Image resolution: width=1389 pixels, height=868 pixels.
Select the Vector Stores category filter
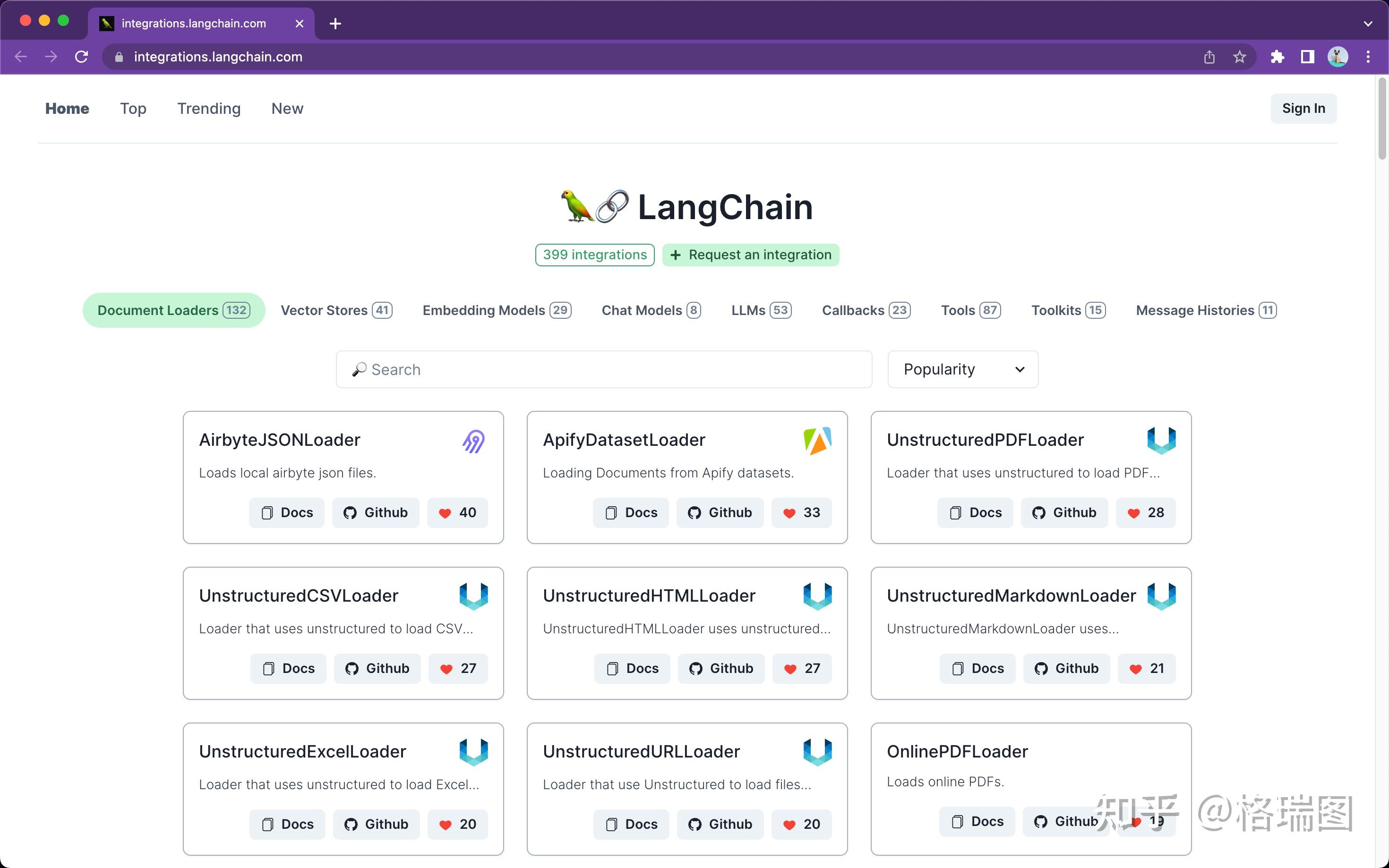pos(336,310)
